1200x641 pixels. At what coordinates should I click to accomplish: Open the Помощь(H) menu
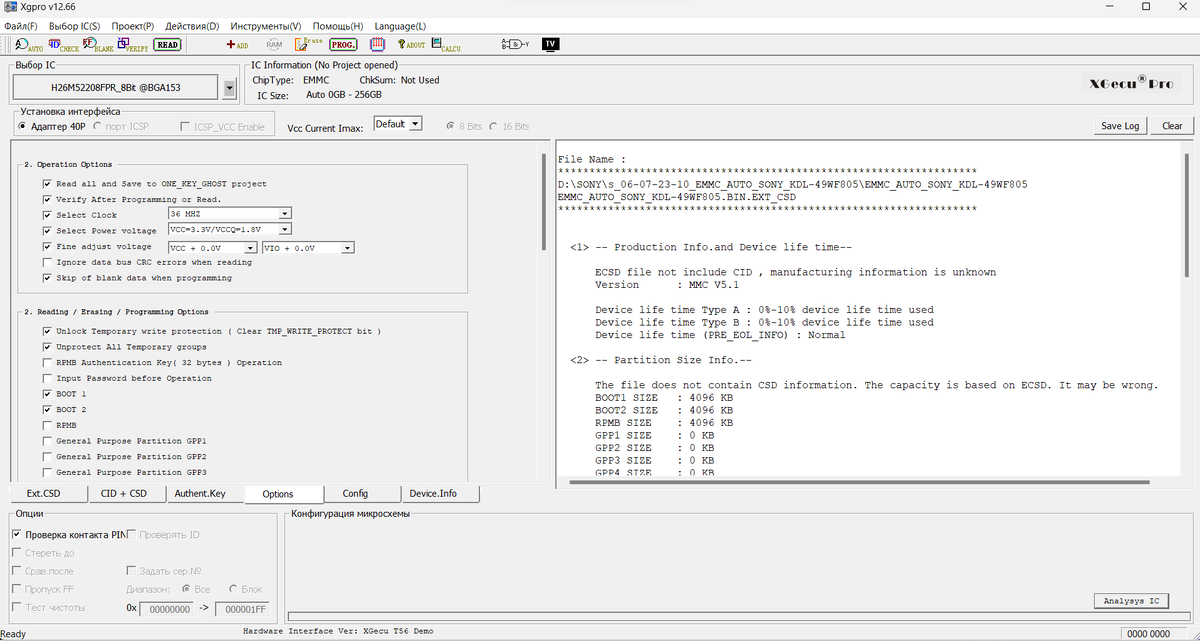338,26
